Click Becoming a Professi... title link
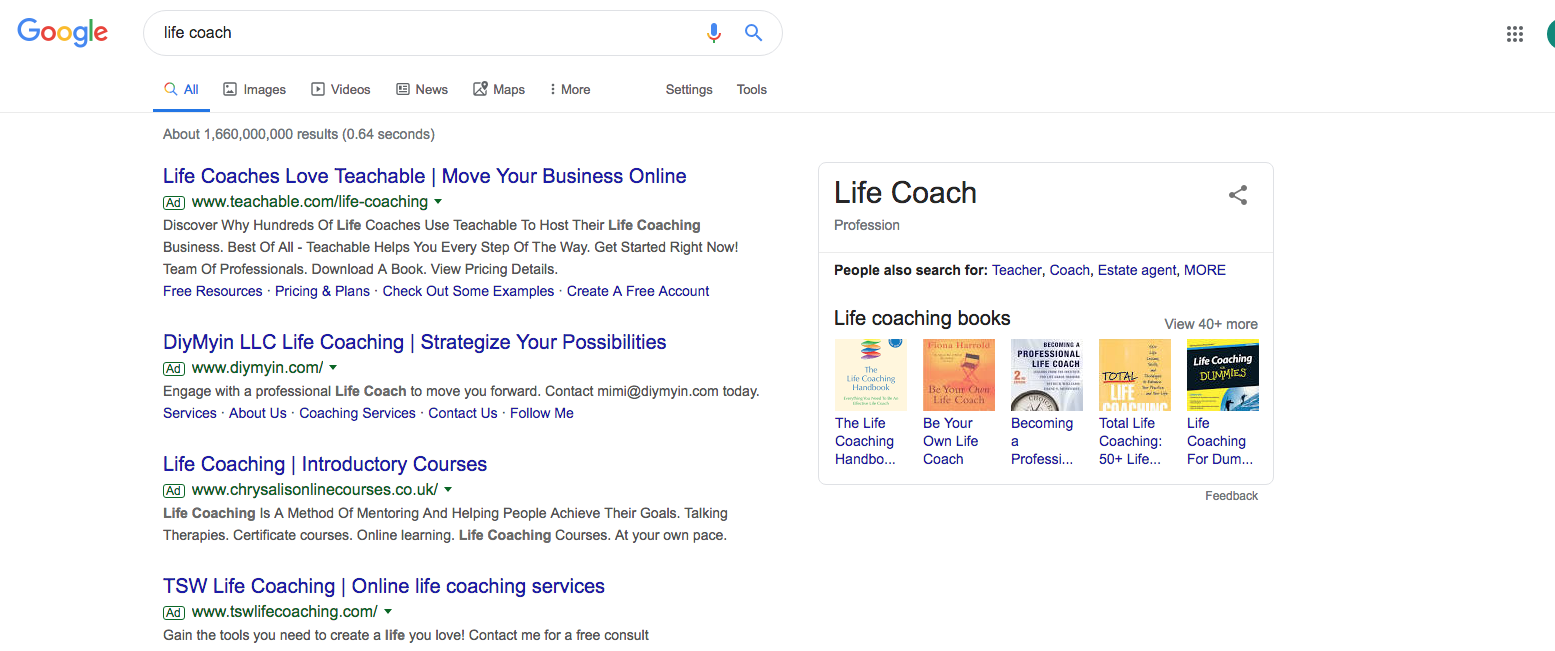Image resolution: width=1555 pixels, height=651 pixels. click(1042, 441)
